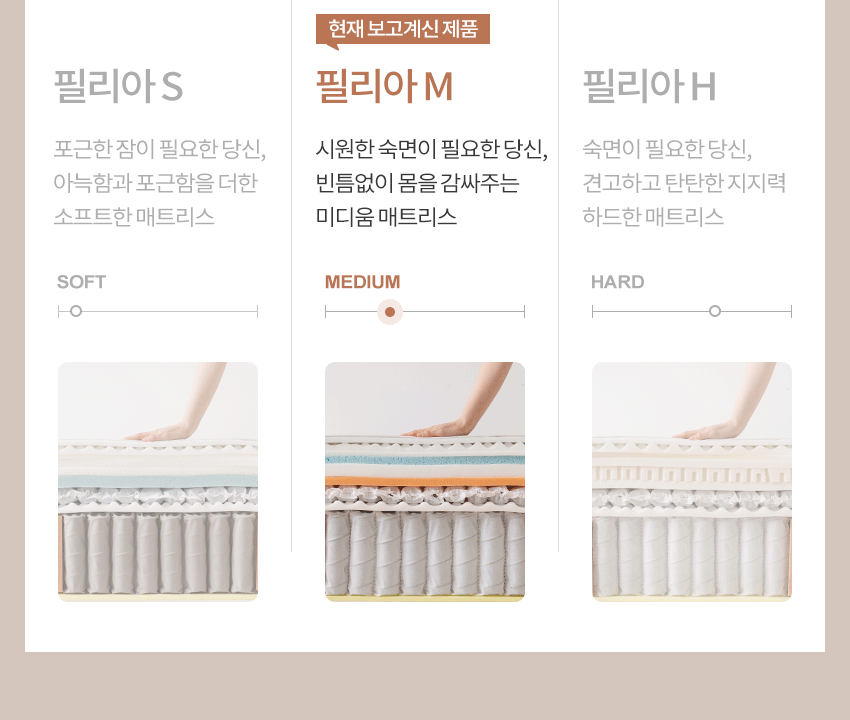
Task: Click the MEDIUM label
Action: click(x=363, y=282)
